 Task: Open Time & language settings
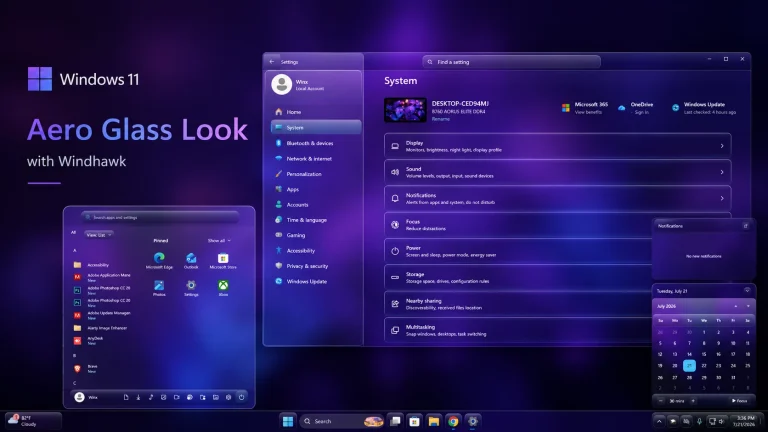[315, 220]
